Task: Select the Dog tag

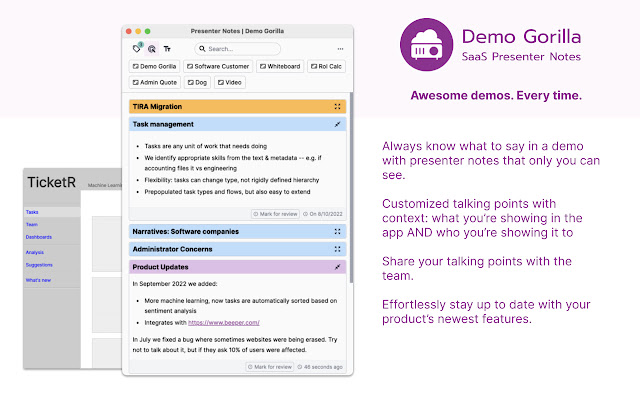Action: 197,82
